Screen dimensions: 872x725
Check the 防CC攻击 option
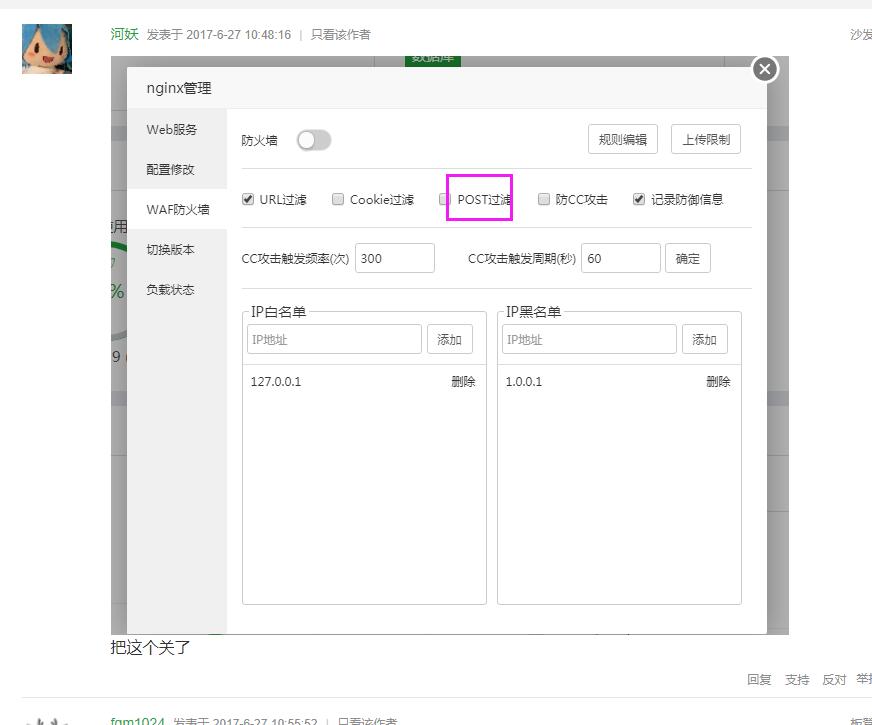pyautogui.click(x=544, y=199)
